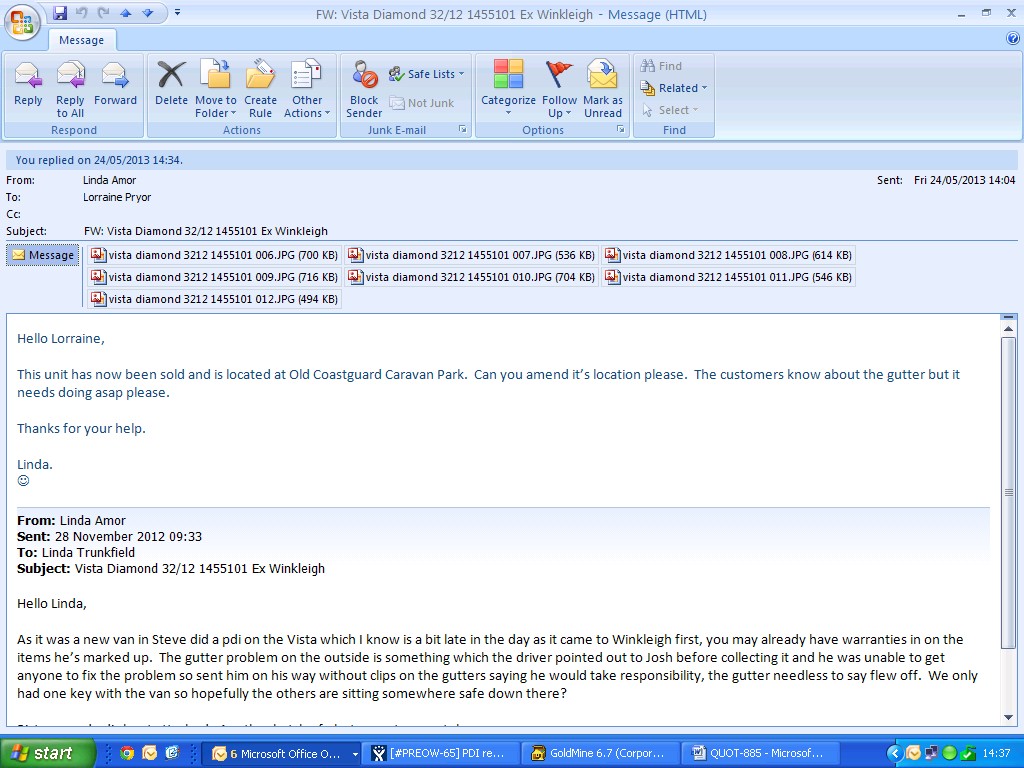Forward this message

click(x=116, y=84)
